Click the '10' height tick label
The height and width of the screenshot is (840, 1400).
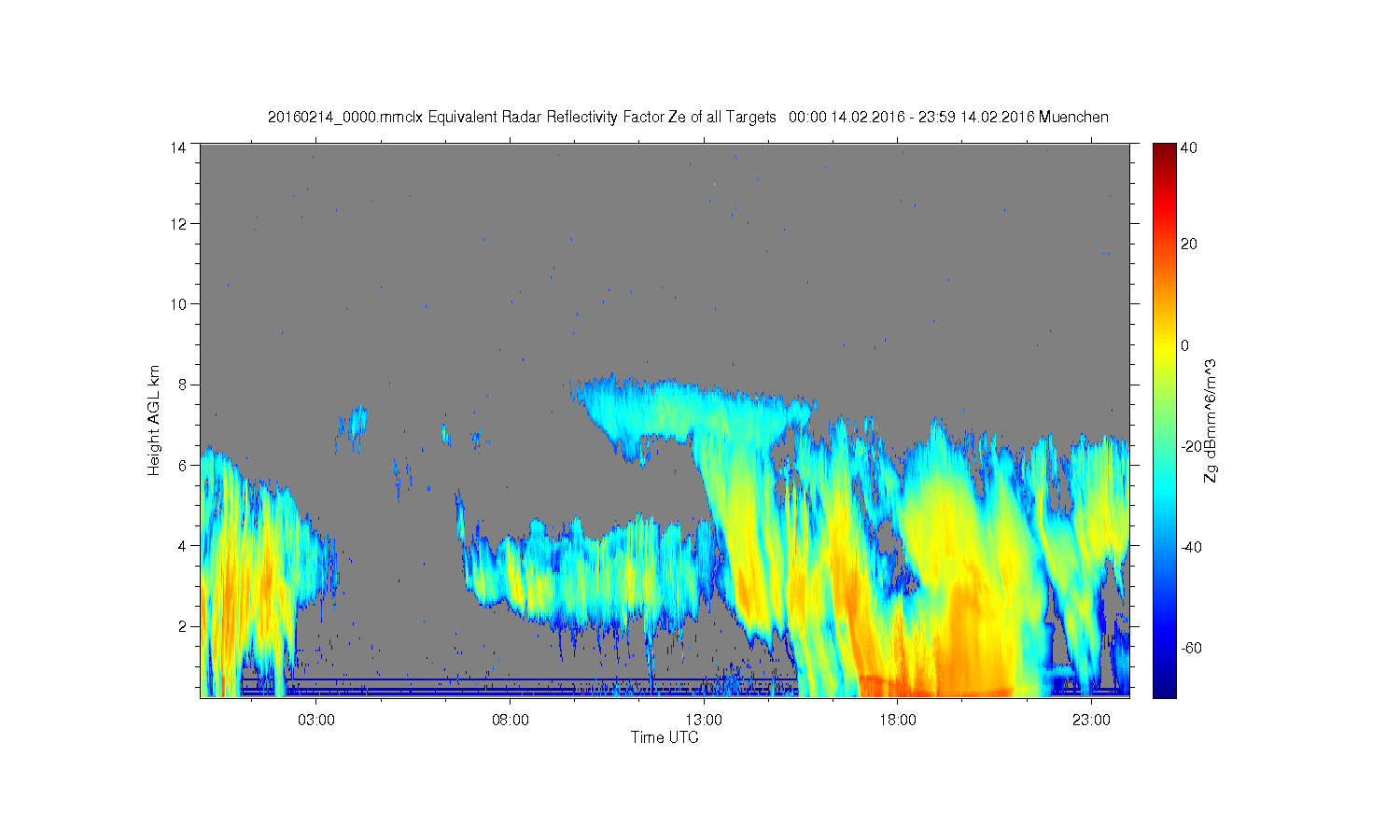(x=178, y=303)
